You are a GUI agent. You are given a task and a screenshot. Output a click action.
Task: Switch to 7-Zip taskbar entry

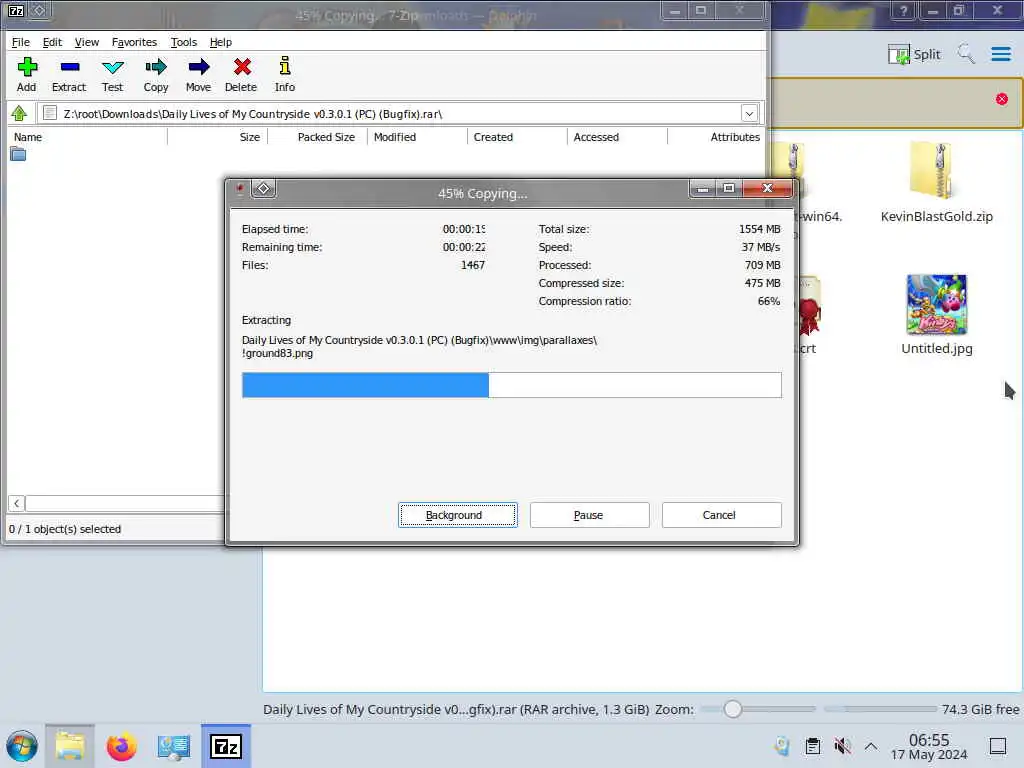[x=225, y=746]
